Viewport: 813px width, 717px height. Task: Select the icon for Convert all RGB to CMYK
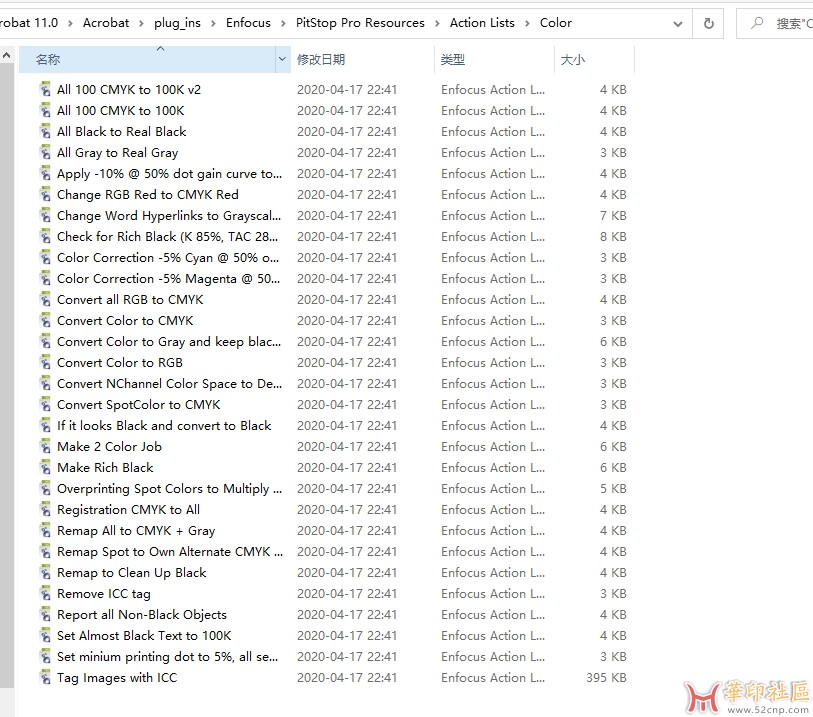tap(46, 299)
